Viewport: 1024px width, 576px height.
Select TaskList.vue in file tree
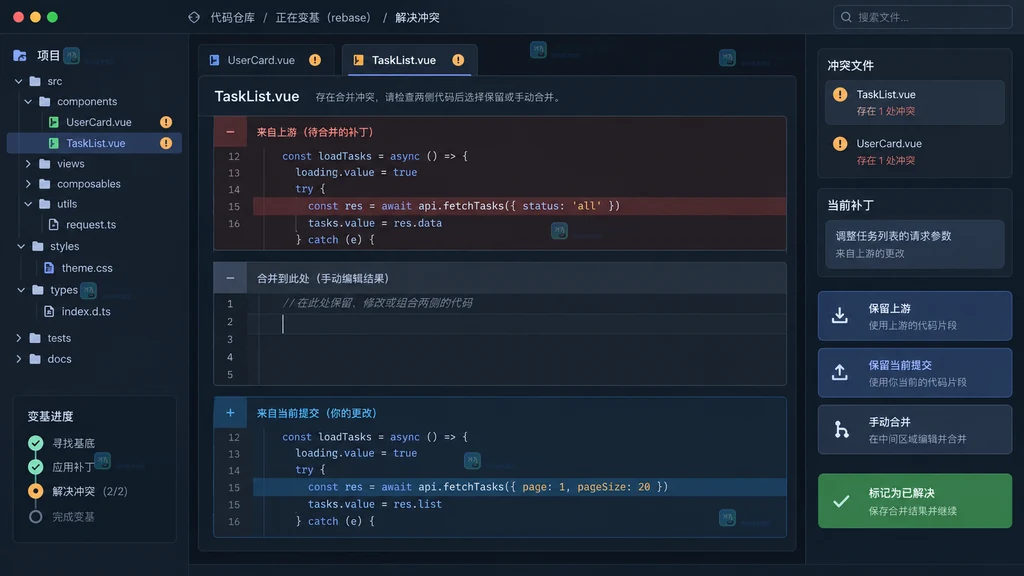tap(95, 143)
